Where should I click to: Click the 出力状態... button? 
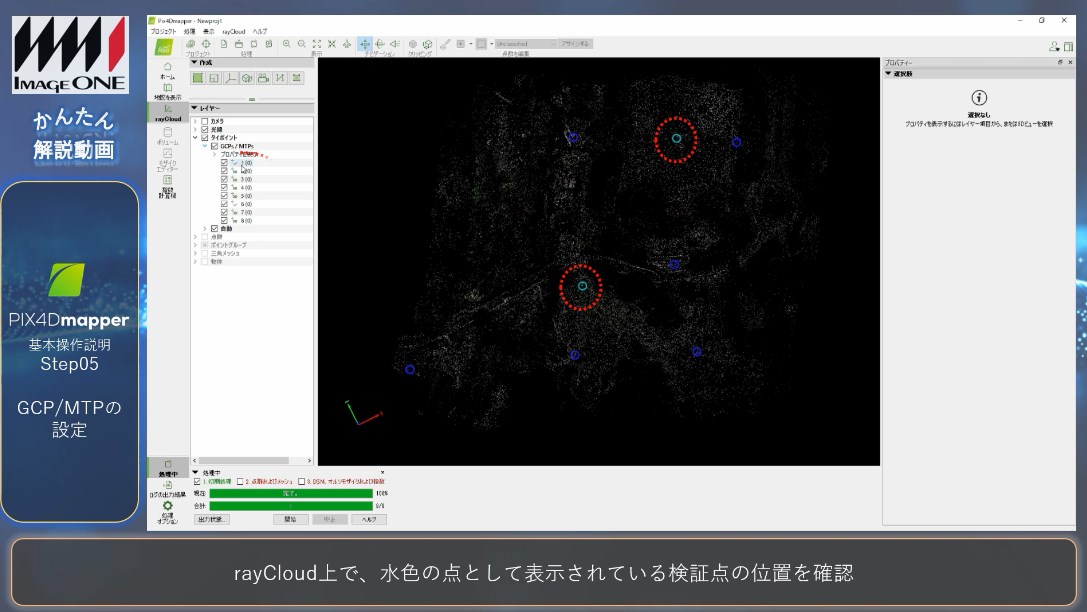211,520
